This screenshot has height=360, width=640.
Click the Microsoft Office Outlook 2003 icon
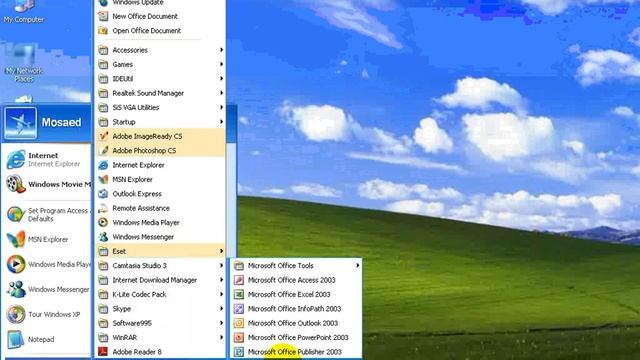tap(239, 323)
